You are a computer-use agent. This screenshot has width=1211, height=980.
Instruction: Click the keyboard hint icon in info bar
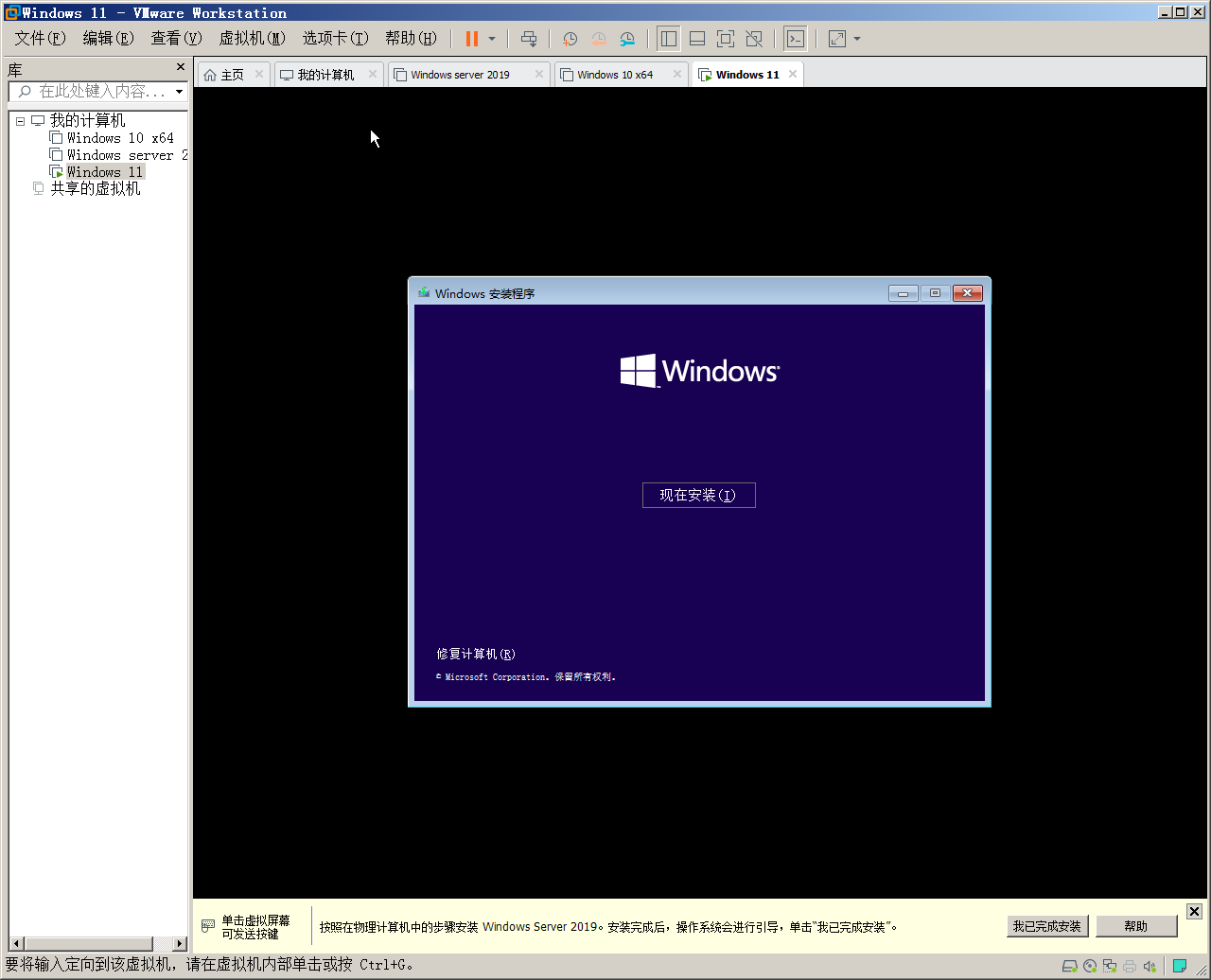coord(207,926)
